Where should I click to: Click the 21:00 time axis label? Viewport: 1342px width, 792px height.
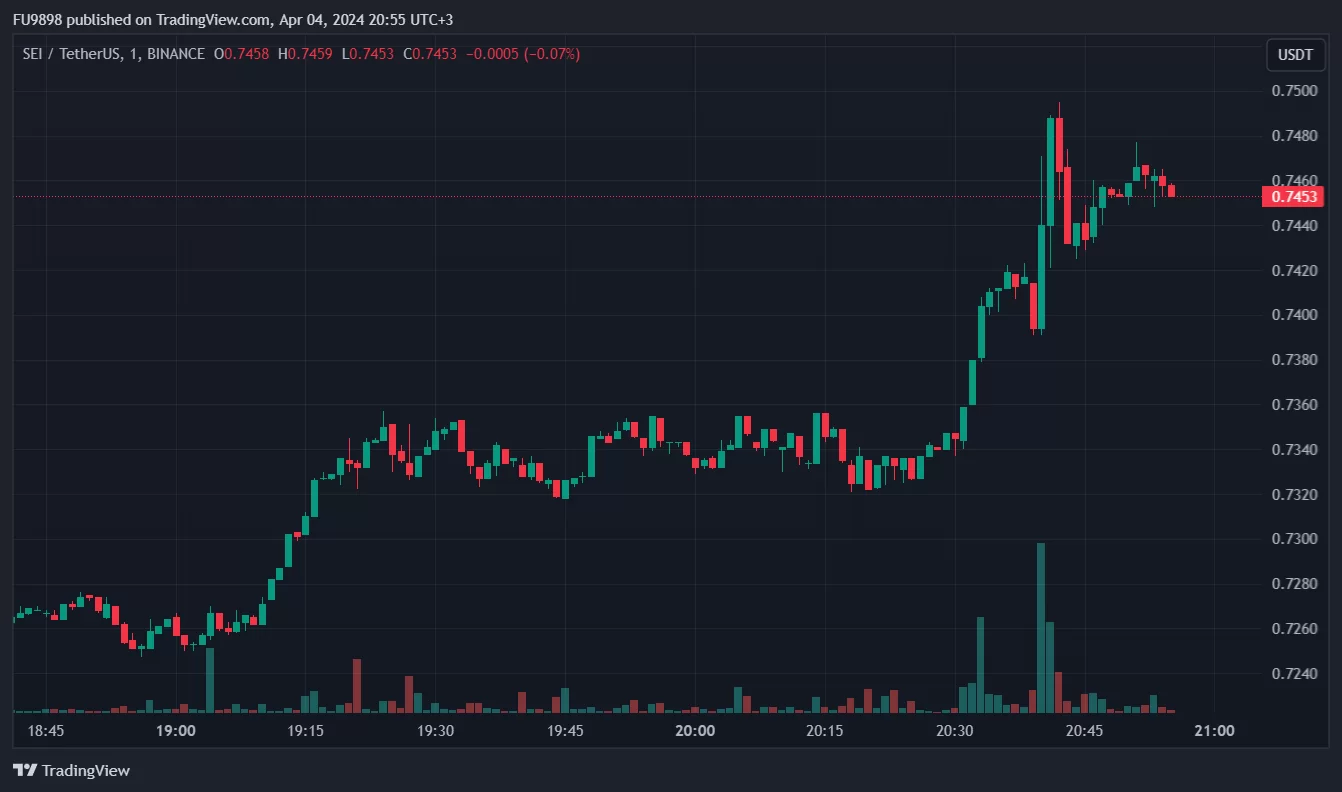point(1214,731)
